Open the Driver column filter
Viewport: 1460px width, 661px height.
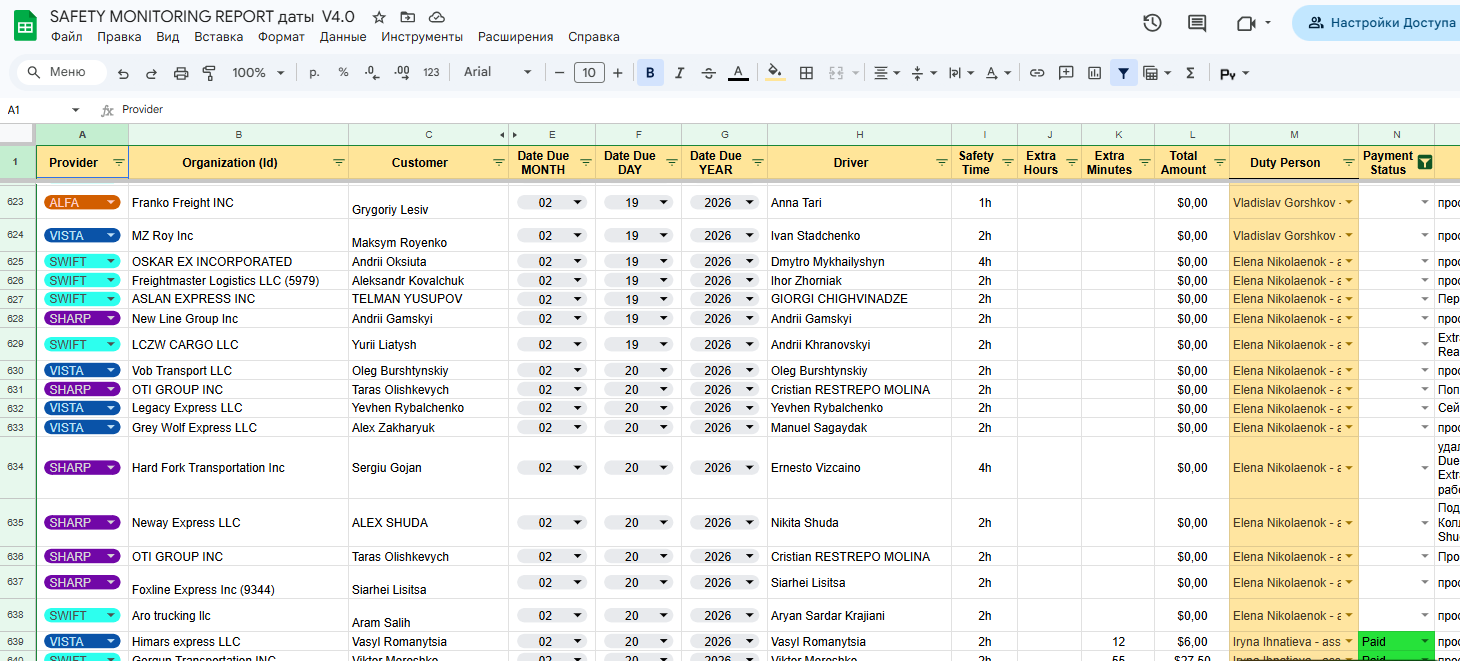941,162
